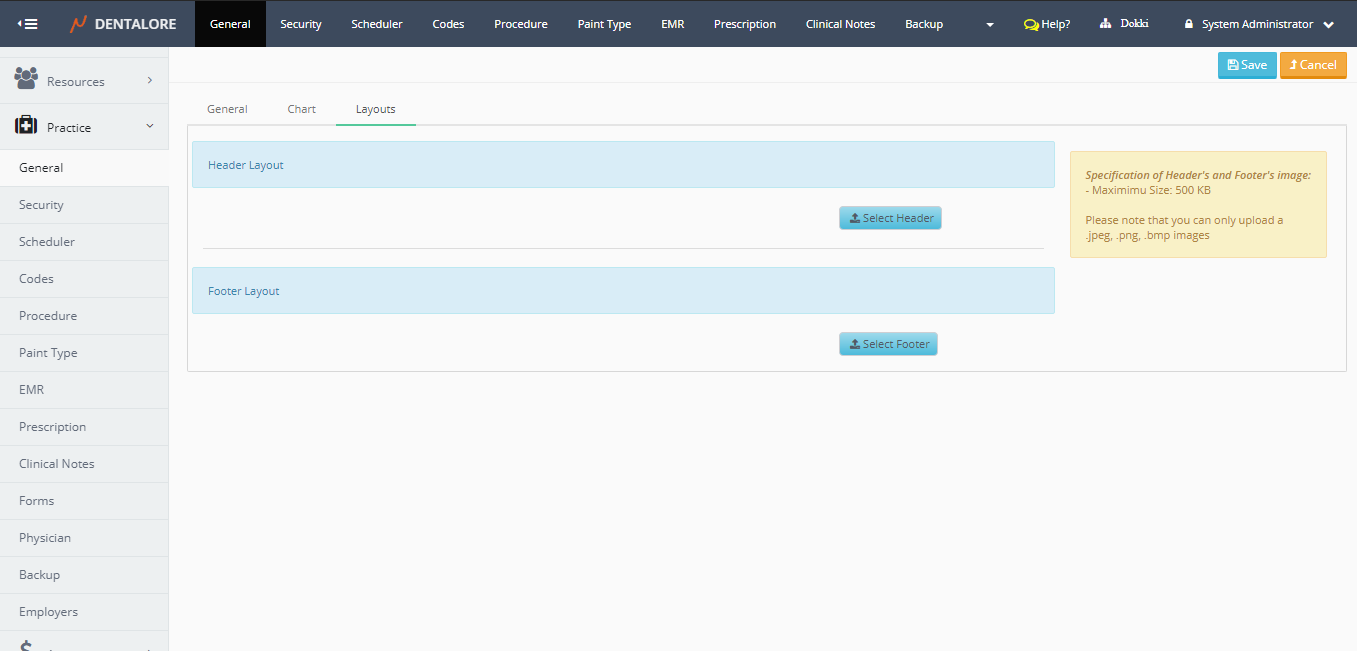1357x651 pixels.
Task: Save the layout settings
Action: coord(1246,65)
